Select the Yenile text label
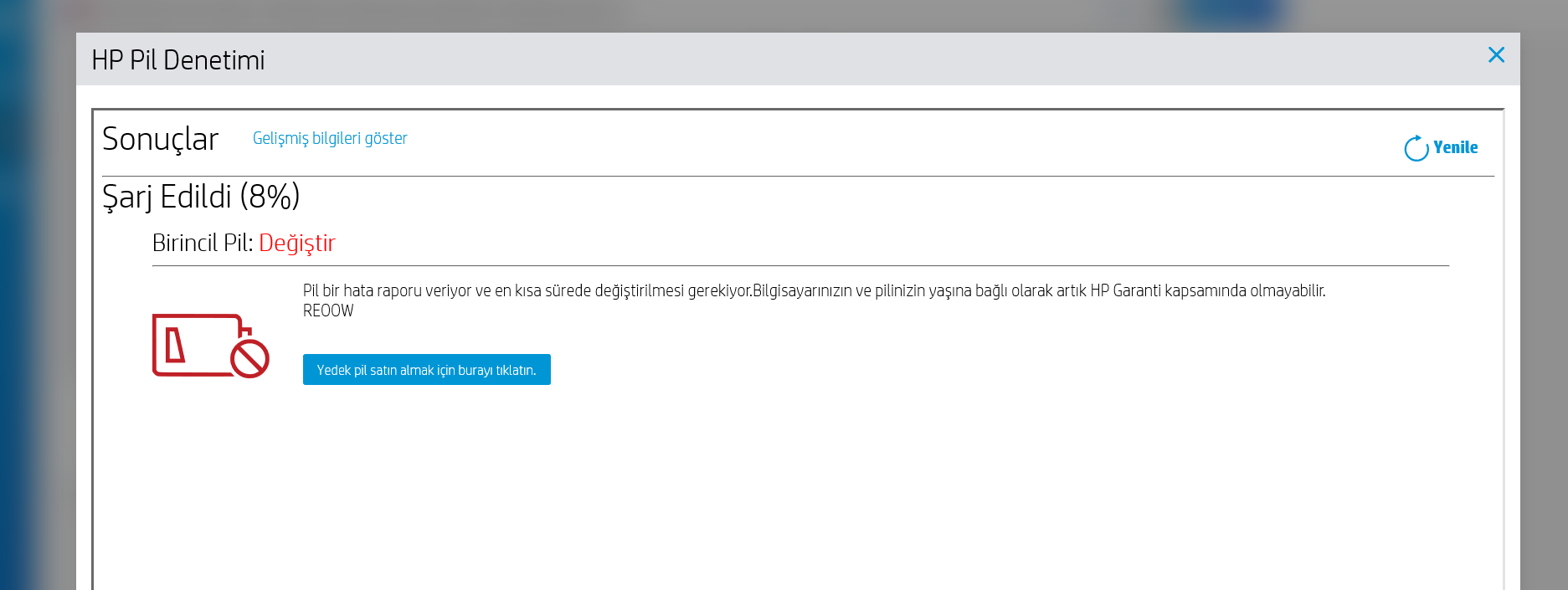Screen dimensions: 1568x590 pos(1455,147)
